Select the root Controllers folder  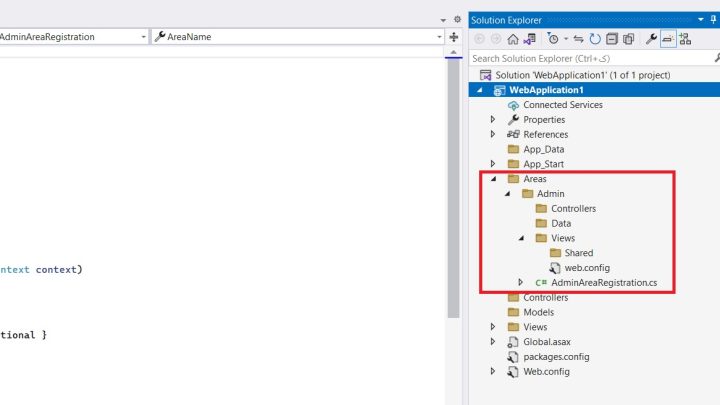(x=546, y=298)
